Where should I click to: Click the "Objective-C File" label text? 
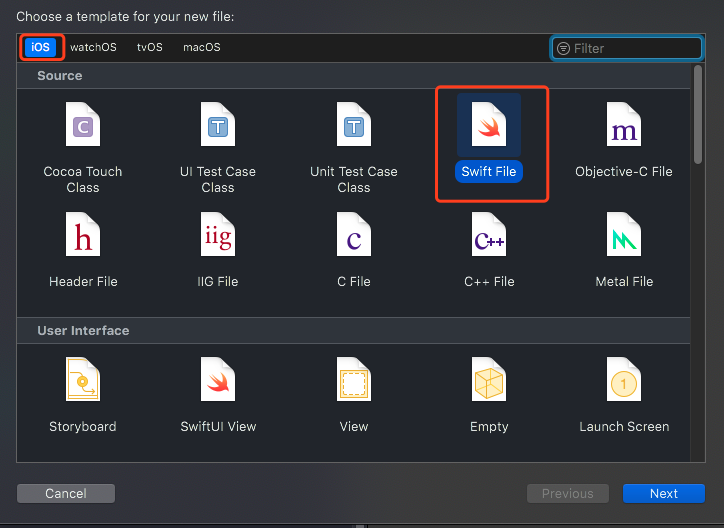click(624, 171)
